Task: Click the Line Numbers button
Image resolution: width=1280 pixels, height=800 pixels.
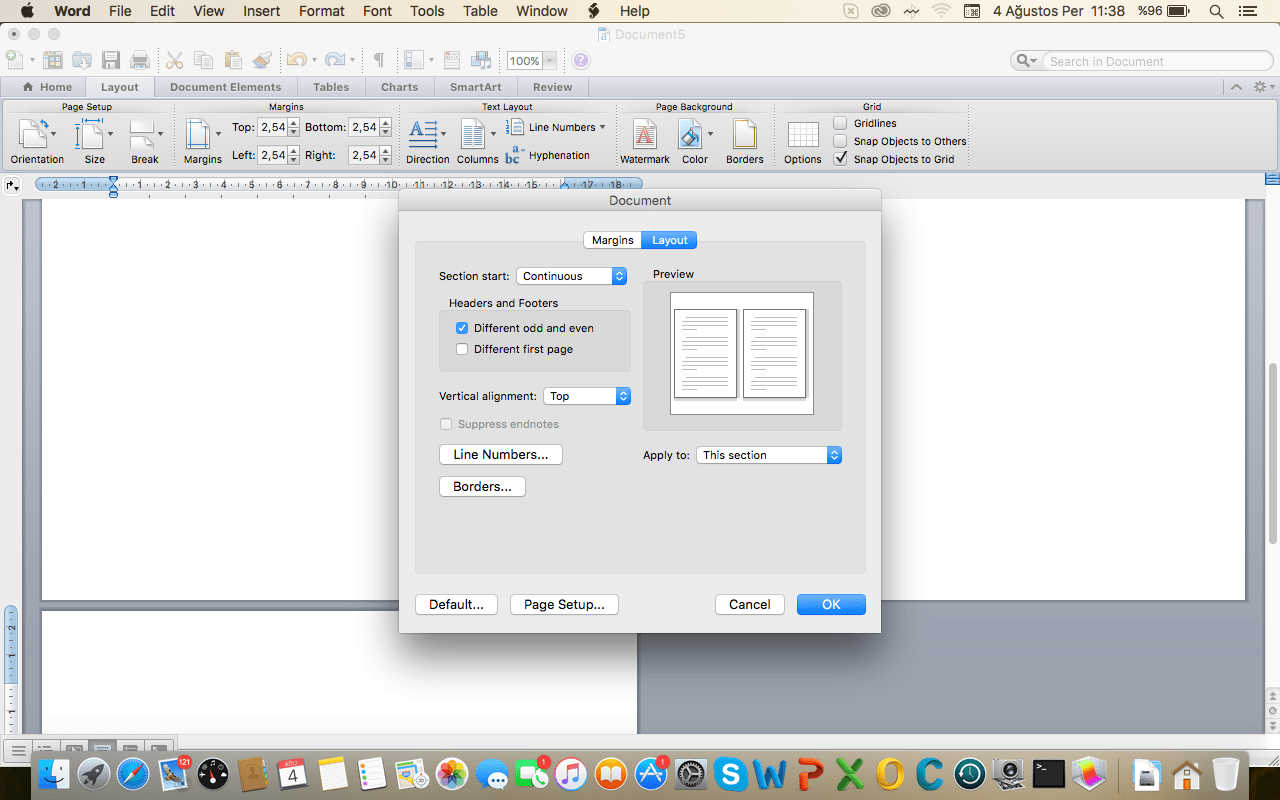Action: 500,454
